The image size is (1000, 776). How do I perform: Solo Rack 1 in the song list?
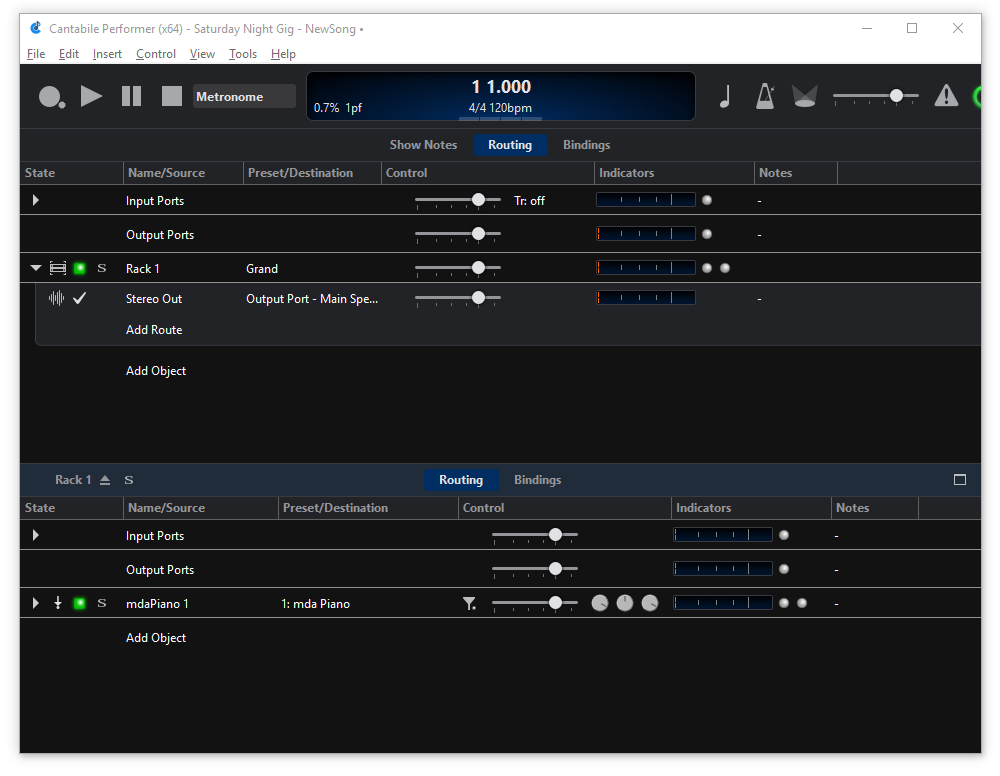(x=101, y=268)
